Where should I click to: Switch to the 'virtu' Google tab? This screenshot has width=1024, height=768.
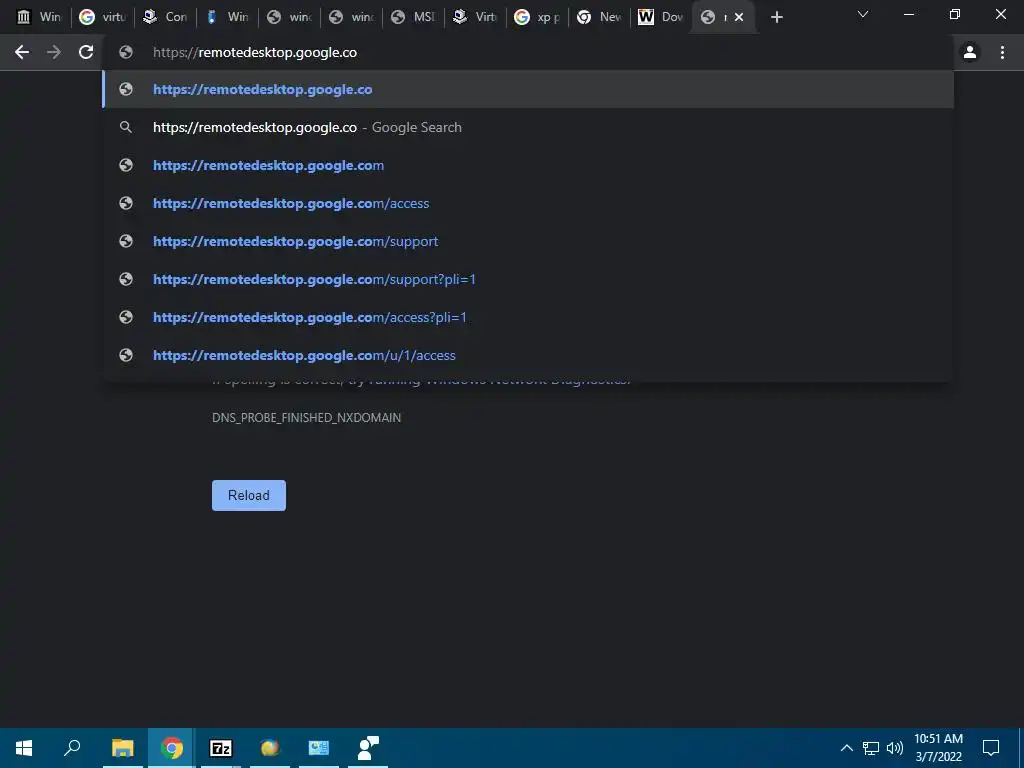(x=102, y=17)
